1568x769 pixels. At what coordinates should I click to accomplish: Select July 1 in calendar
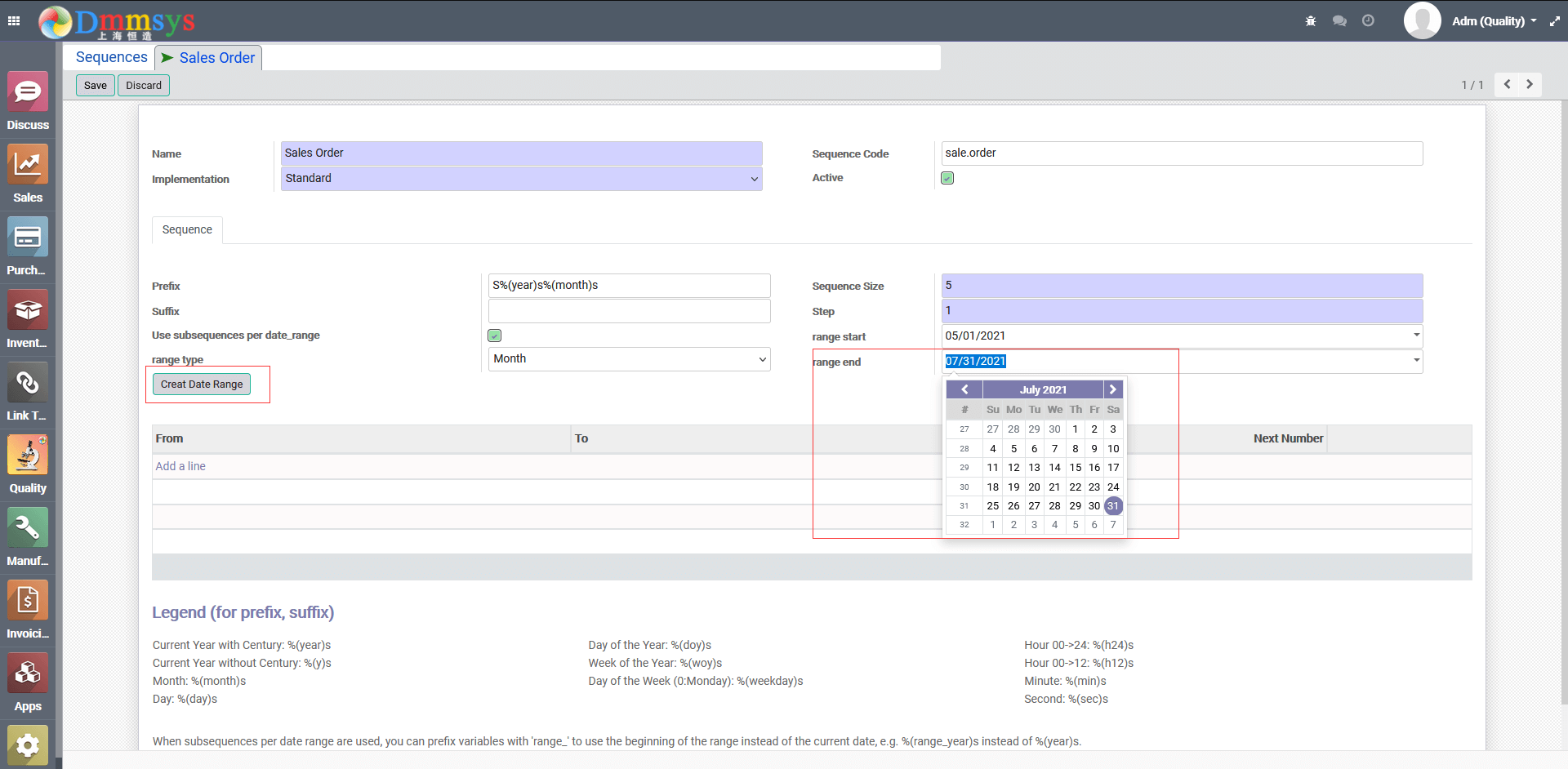point(1076,429)
